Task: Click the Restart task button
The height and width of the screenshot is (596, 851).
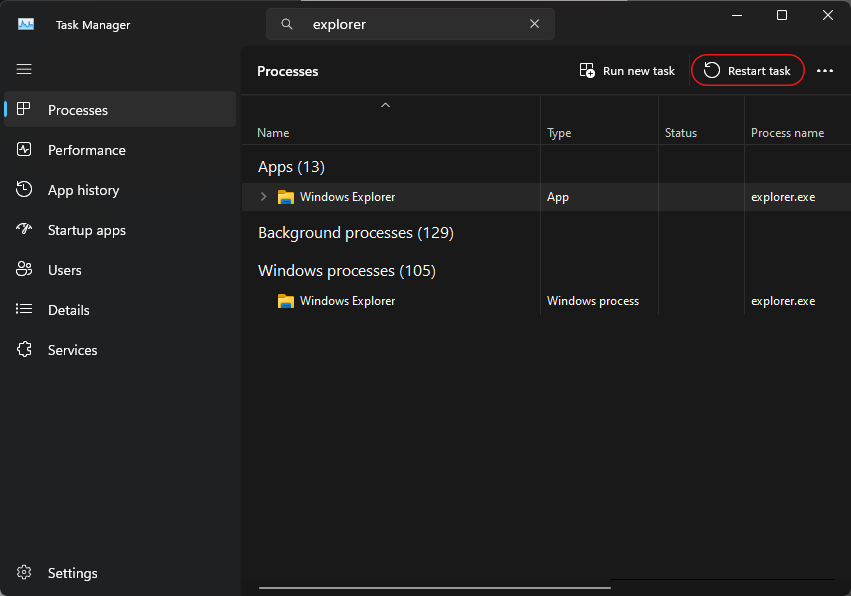Action: click(x=747, y=71)
